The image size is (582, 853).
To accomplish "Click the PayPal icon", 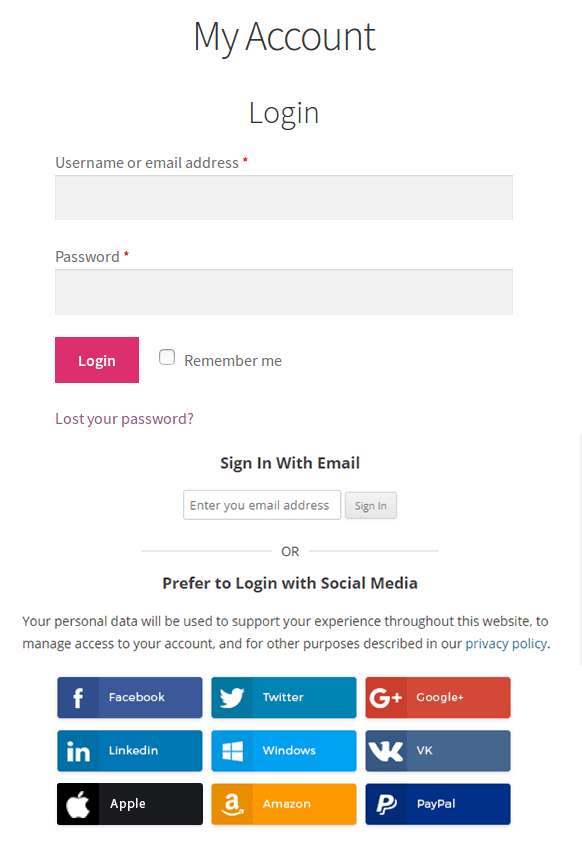I will point(386,803).
